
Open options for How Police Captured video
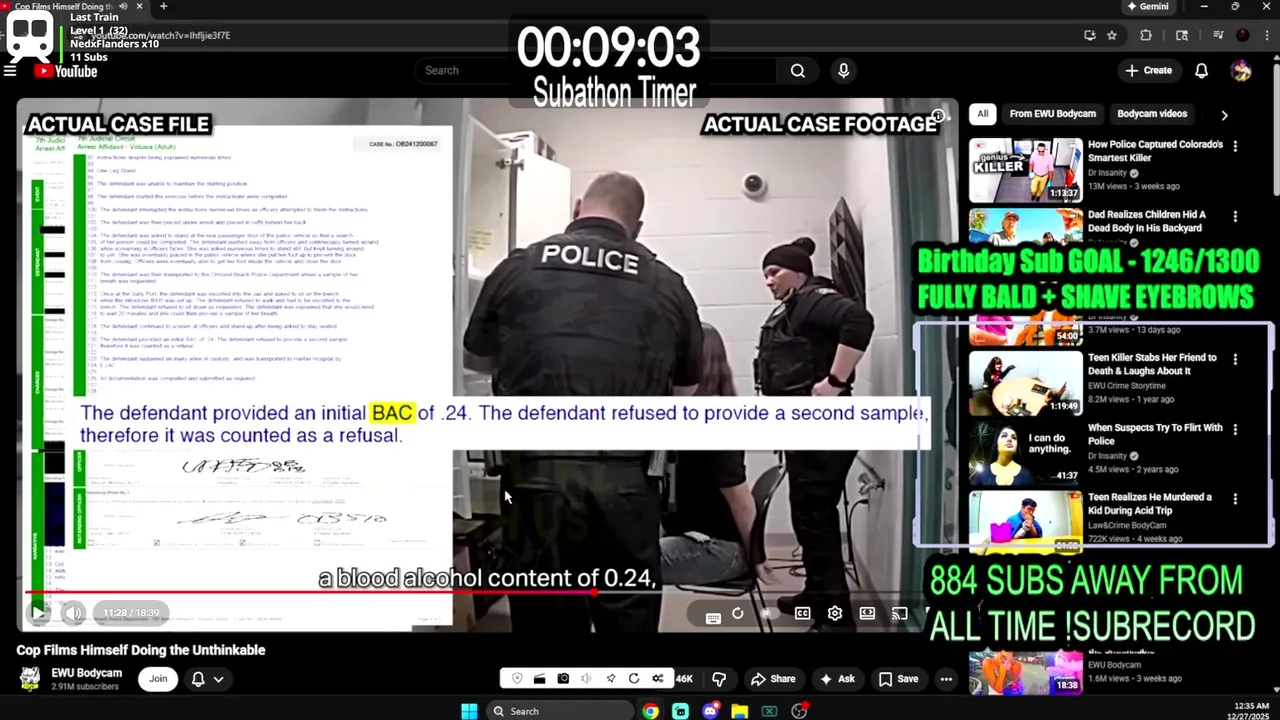pyautogui.click(x=1235, y=146)
